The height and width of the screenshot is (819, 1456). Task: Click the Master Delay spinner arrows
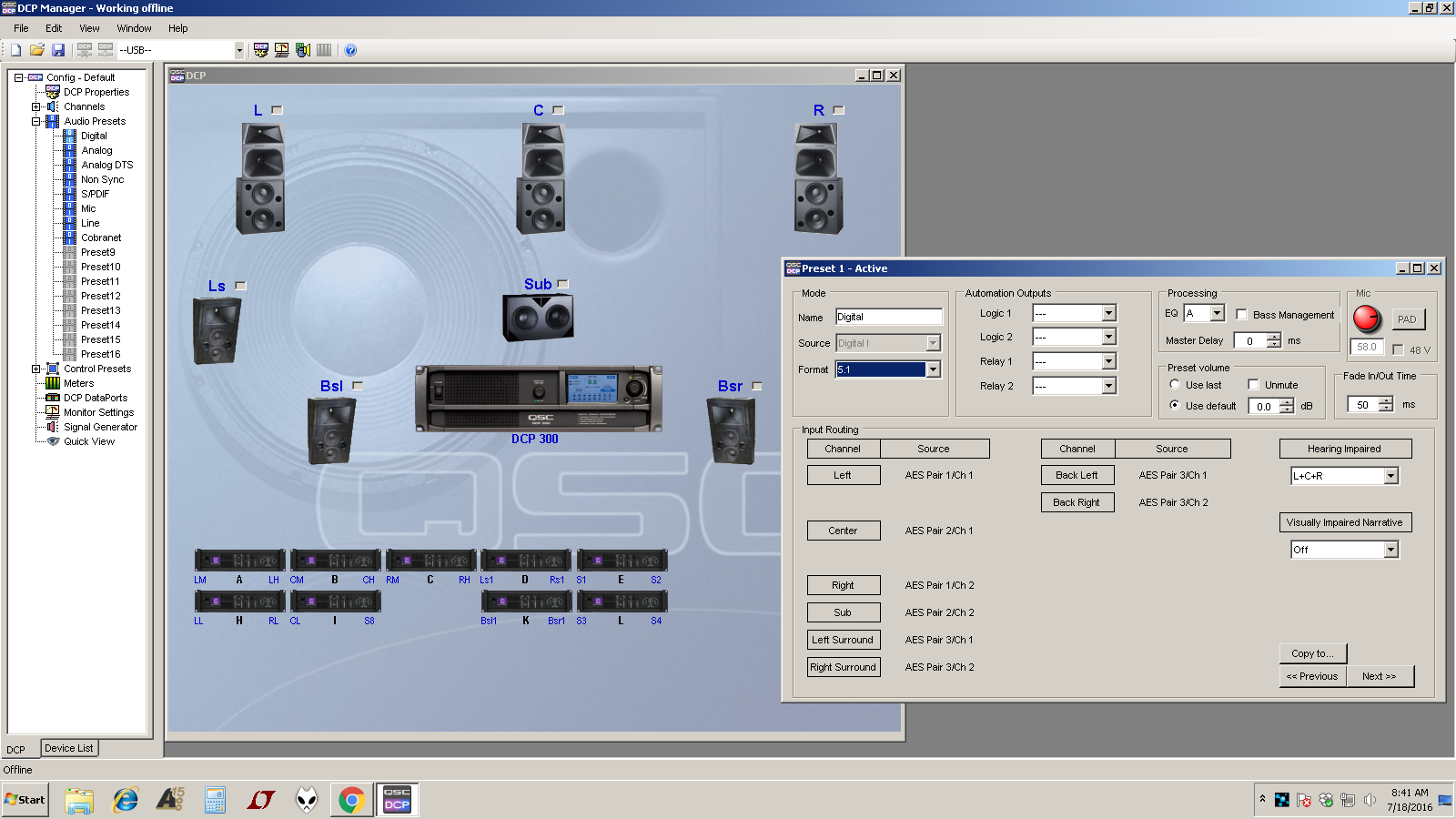click(x=1274, y=340)
